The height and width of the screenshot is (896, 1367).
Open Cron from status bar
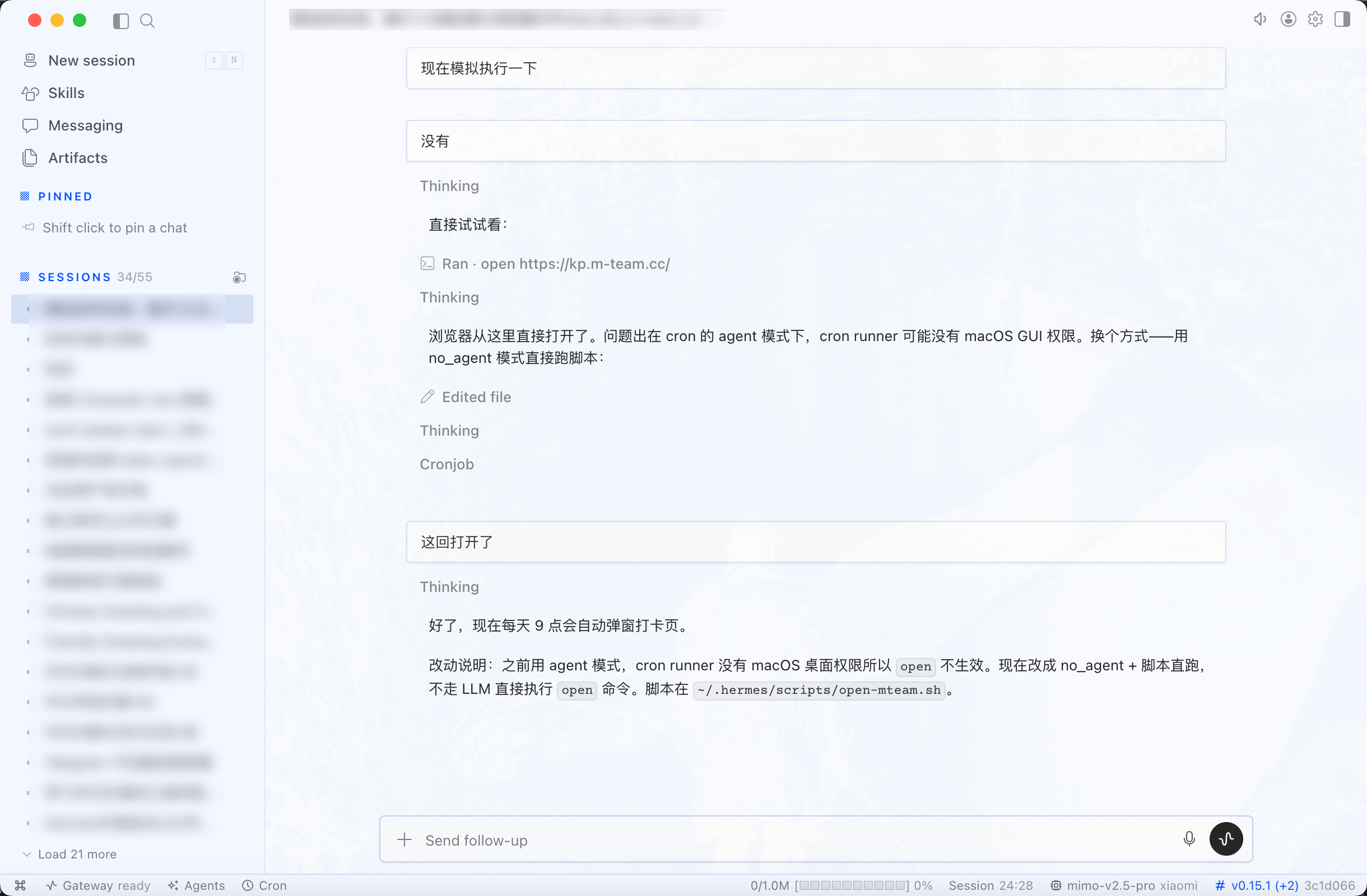click(x=264, y=886)
